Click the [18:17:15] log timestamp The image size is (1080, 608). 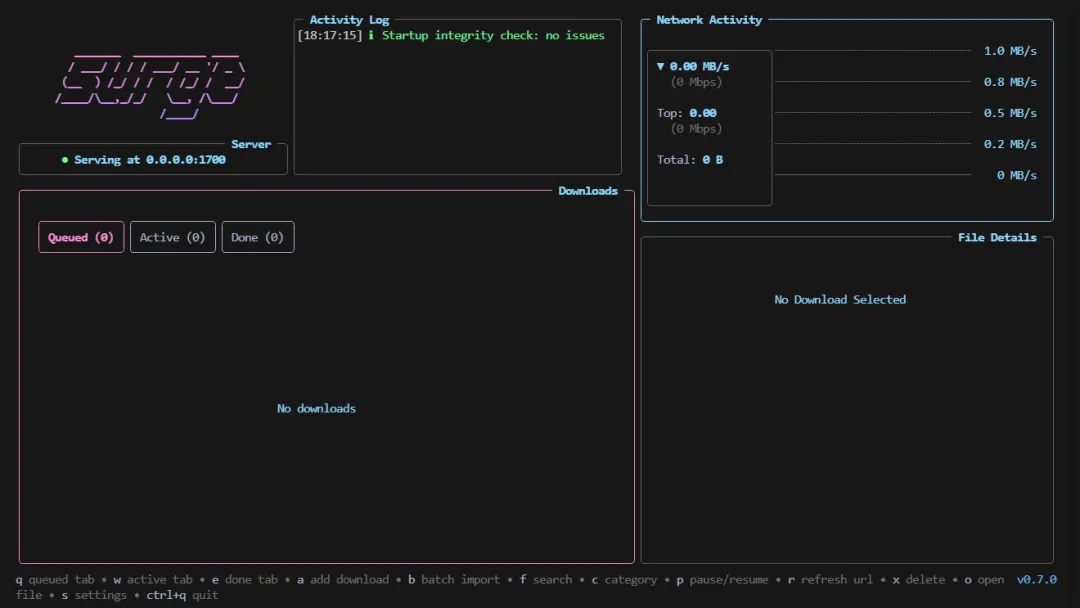330,35
